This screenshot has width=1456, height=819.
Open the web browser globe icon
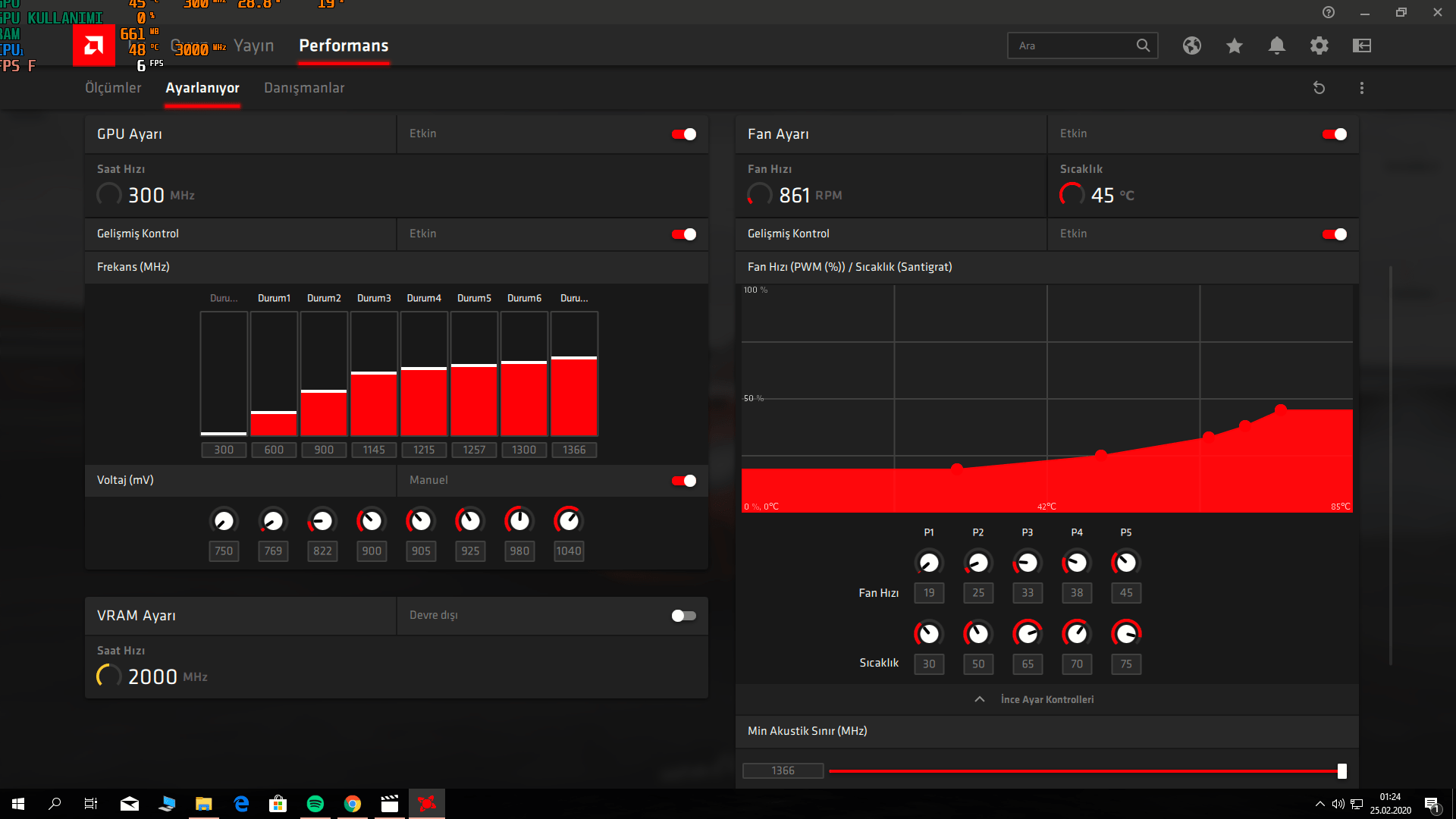point(1192,45)
